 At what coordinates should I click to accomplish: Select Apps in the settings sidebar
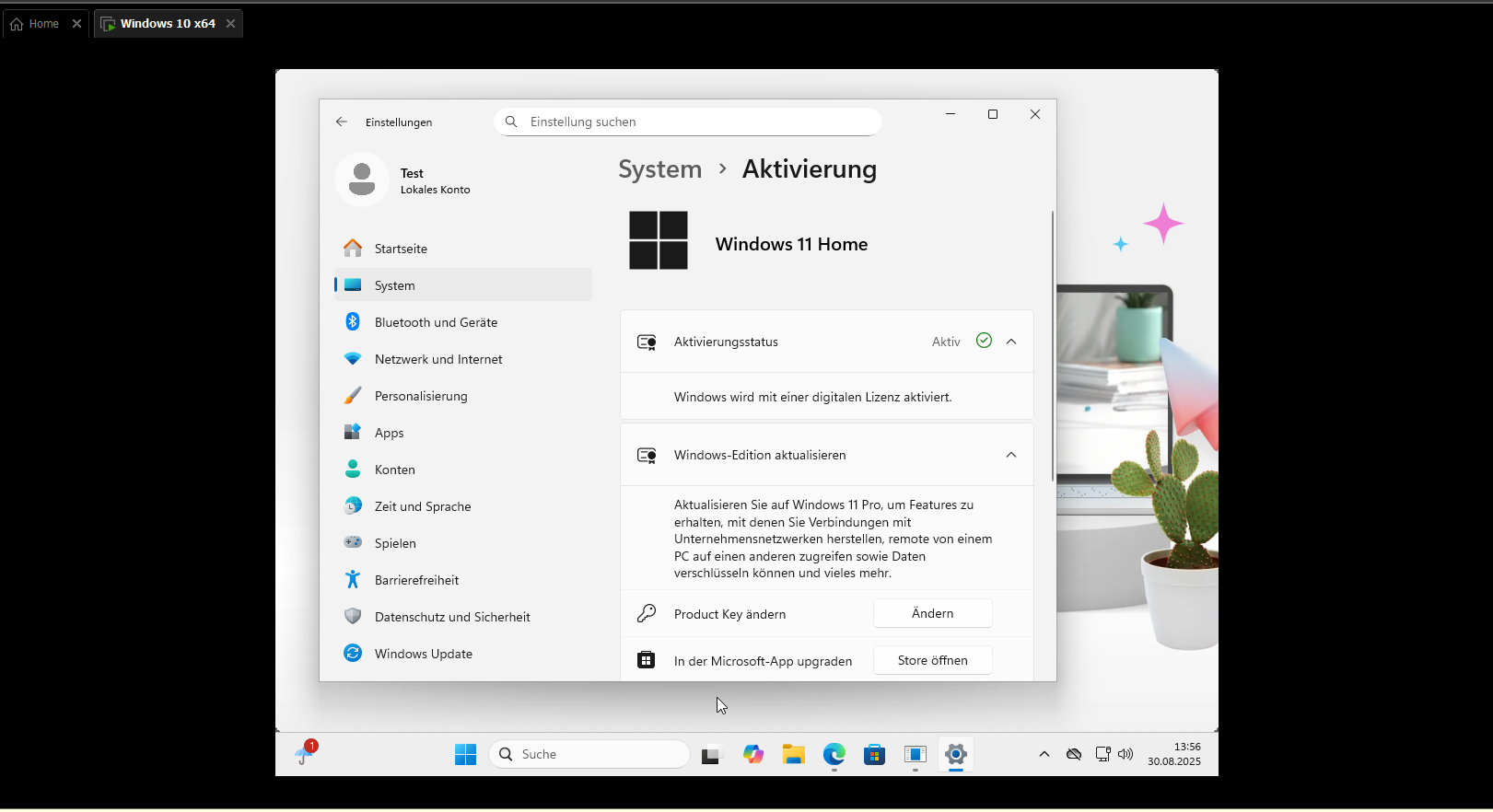(x=389, y=433)
